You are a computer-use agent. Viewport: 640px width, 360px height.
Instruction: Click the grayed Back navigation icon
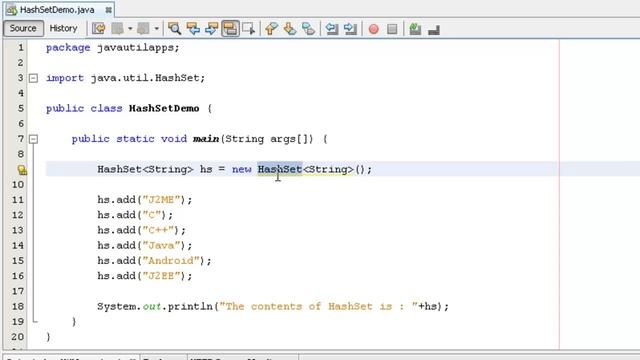(118, 29)
